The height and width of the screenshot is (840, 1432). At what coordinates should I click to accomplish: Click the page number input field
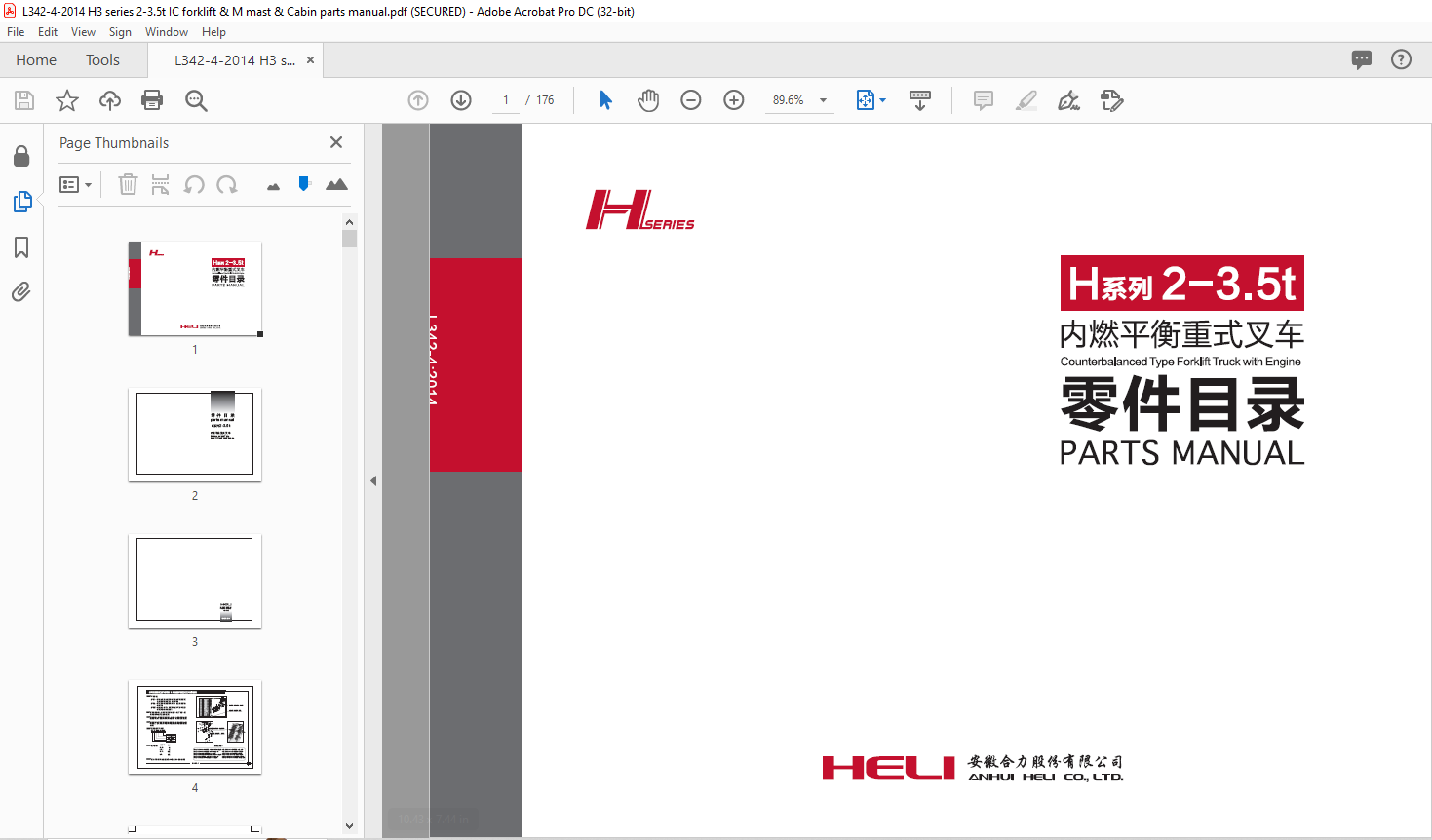tap(506, 100)
